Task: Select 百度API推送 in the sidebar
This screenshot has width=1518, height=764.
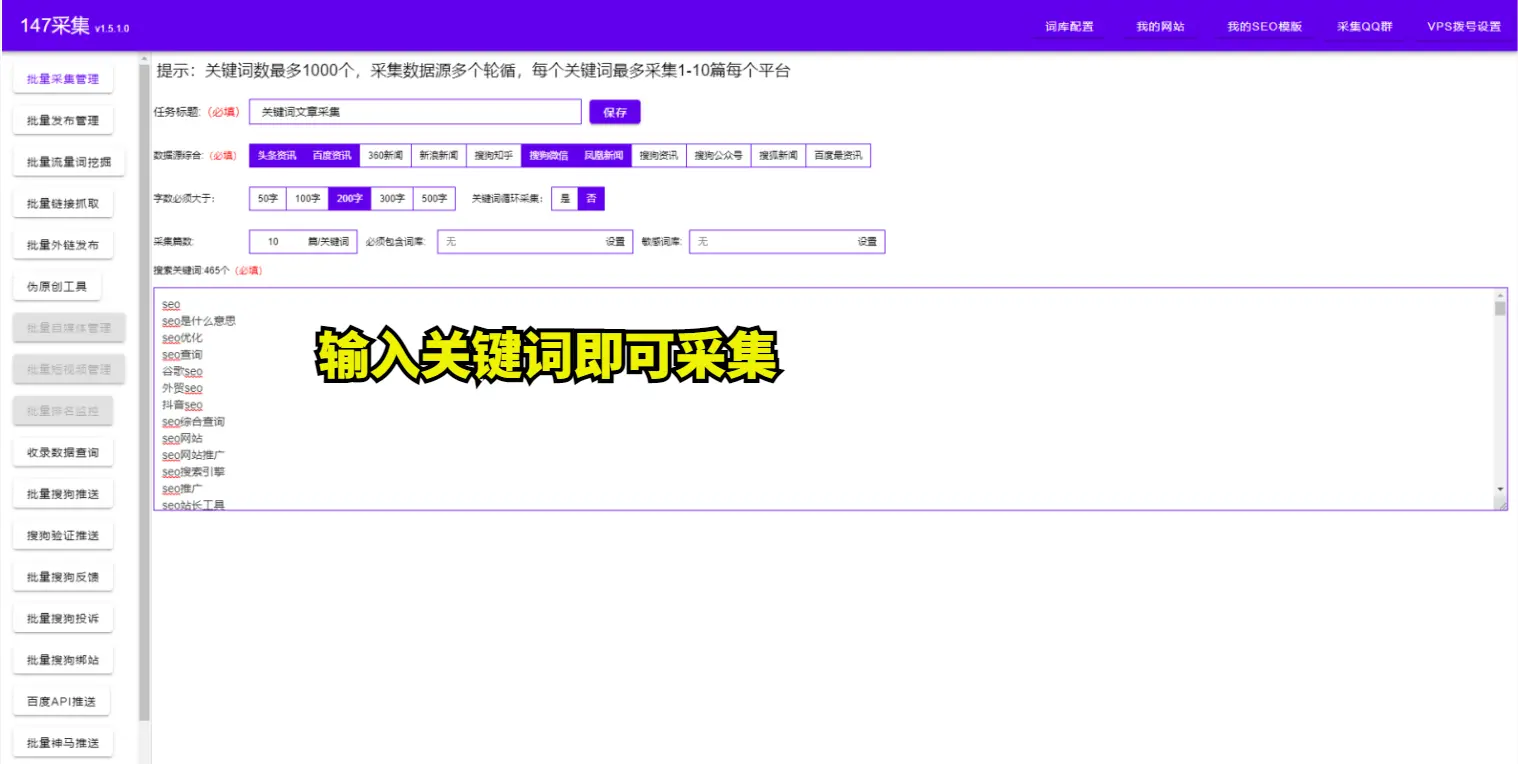Action: tap(61, 702)
